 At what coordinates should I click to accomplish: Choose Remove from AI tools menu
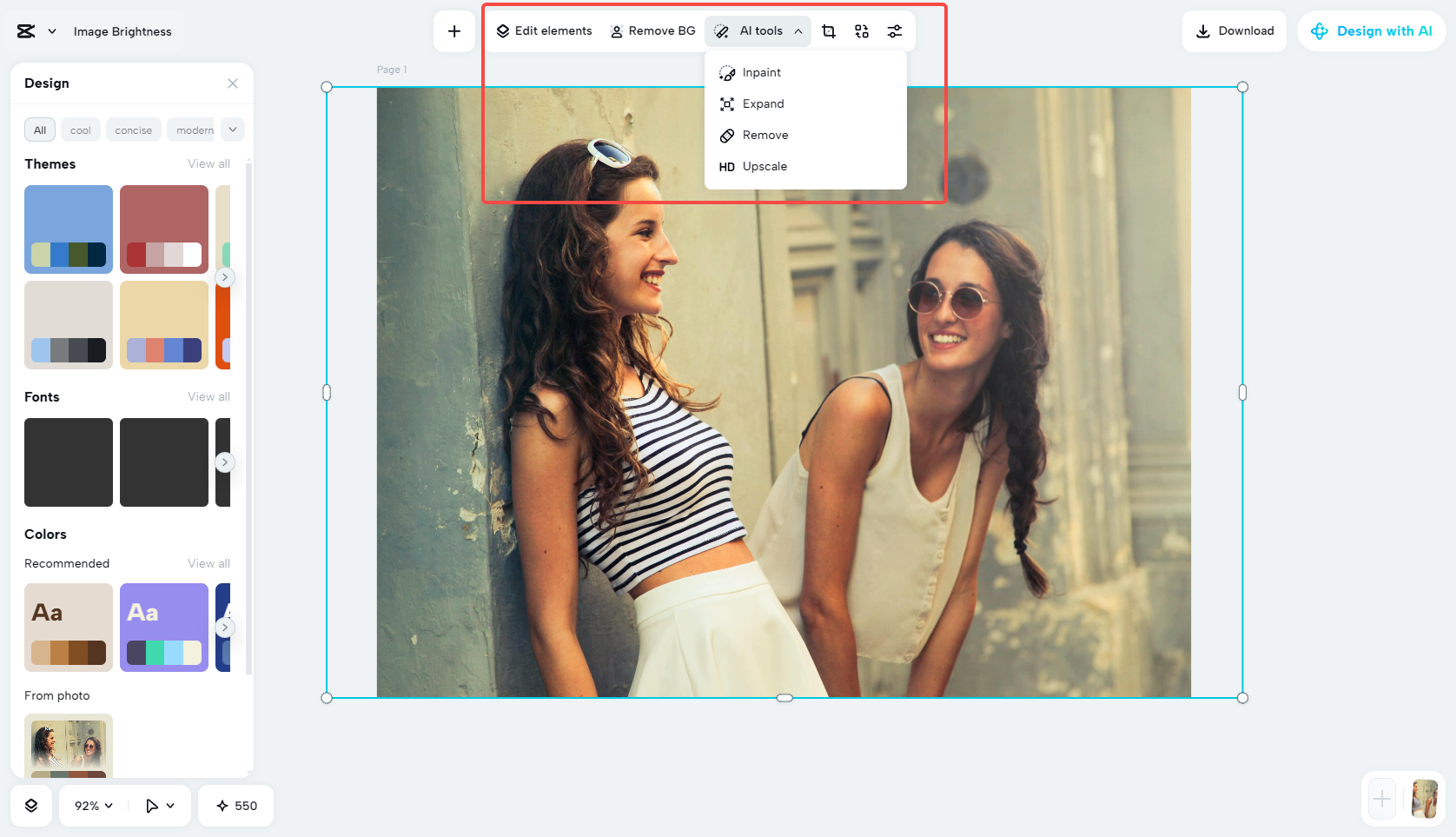click(805, 136)
